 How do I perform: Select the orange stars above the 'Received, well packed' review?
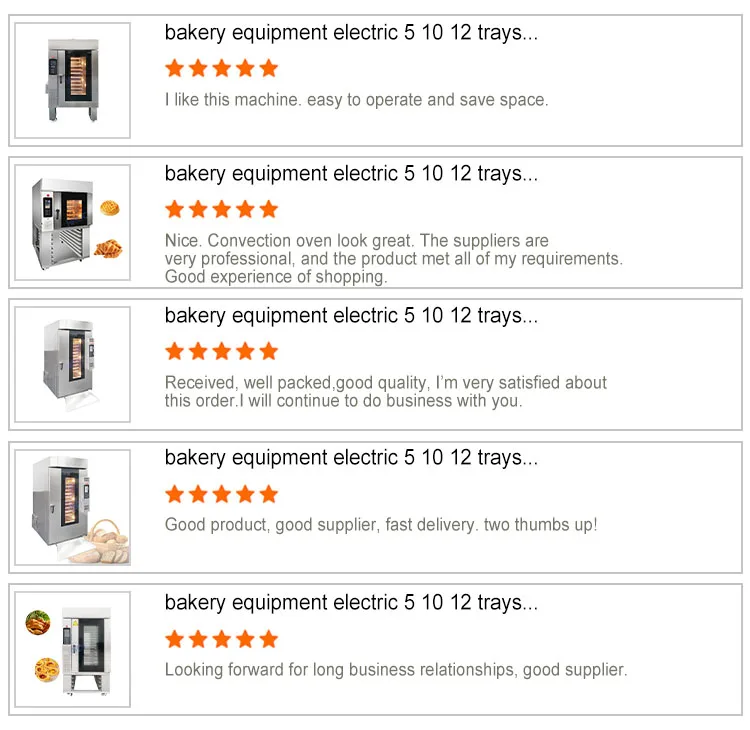pyautogui.click(x=221, y=351)
